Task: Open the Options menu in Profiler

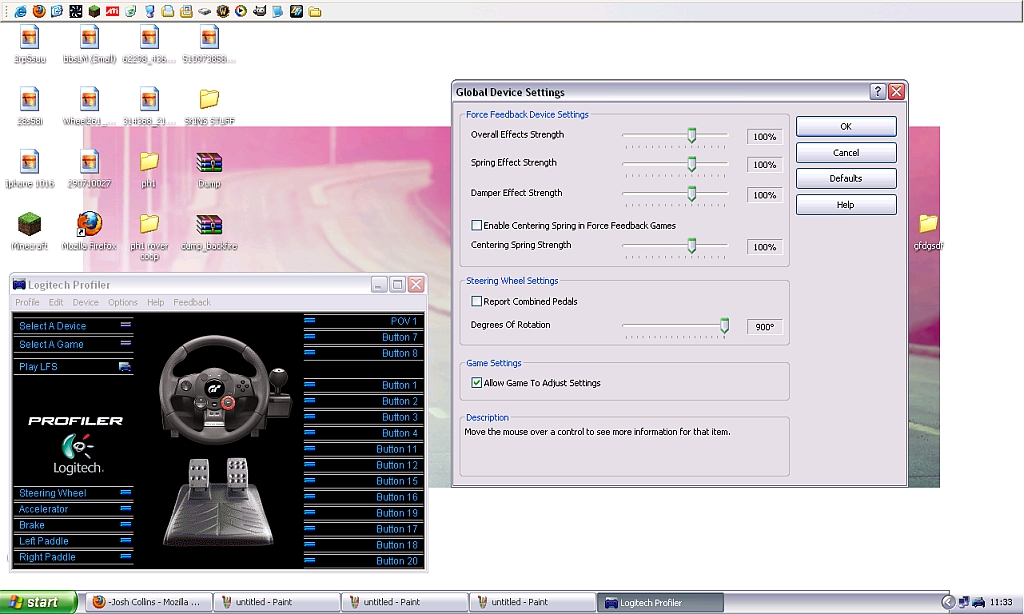Action: click(x=123, y=302)
